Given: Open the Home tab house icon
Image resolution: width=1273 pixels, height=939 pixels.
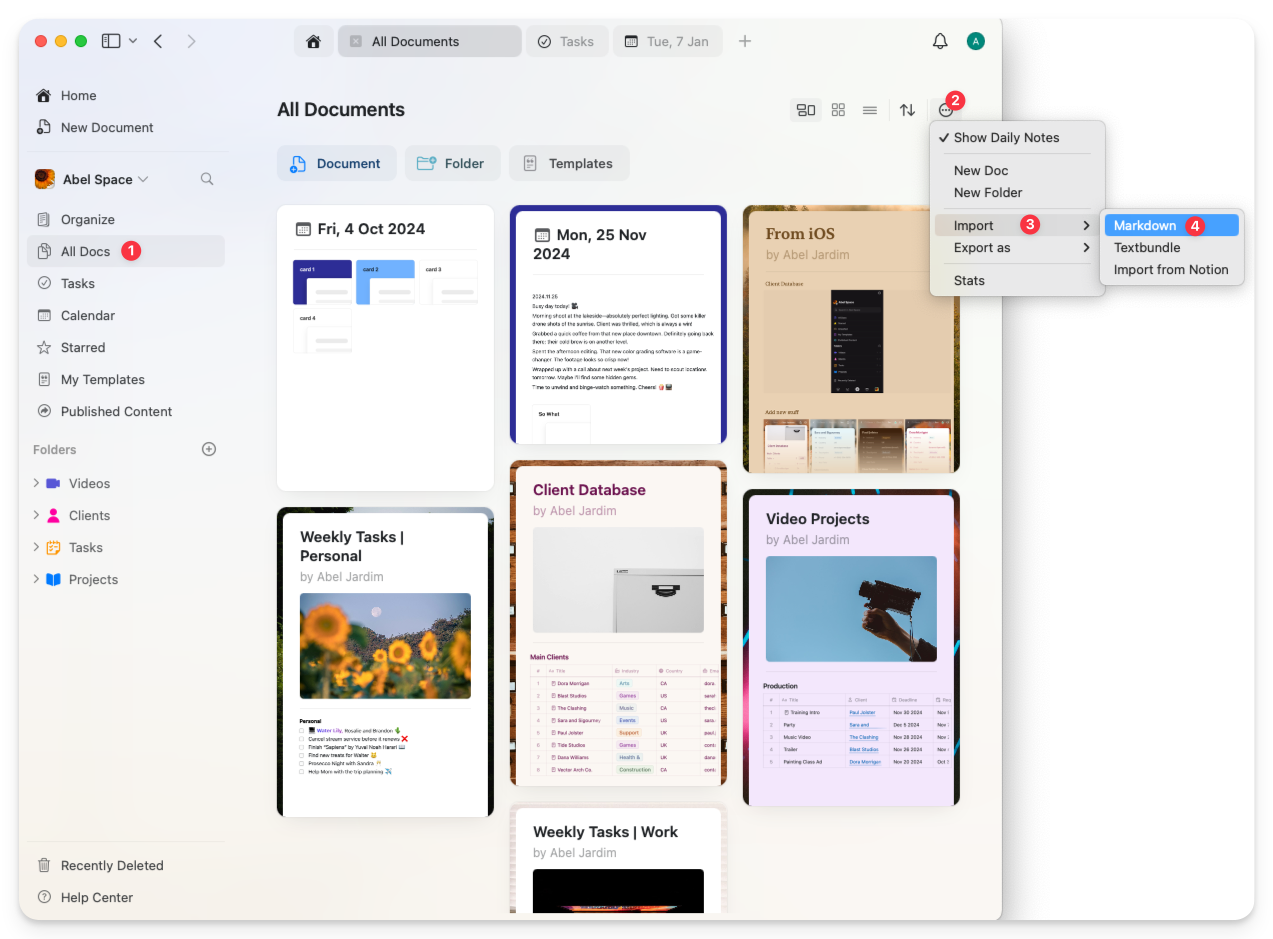Looking at the screenshot, I should coord(314,41).
